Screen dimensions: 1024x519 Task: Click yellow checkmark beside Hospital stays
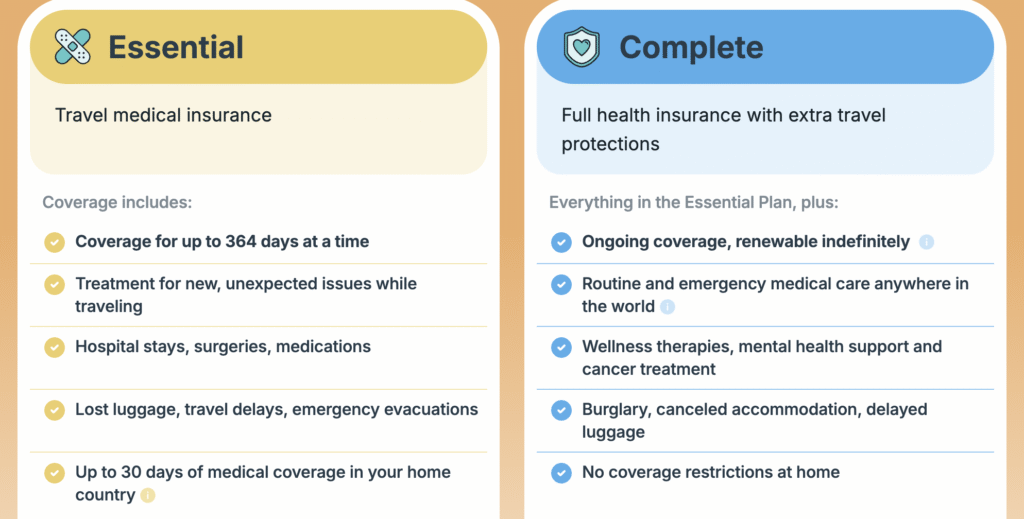pos(55,347)
